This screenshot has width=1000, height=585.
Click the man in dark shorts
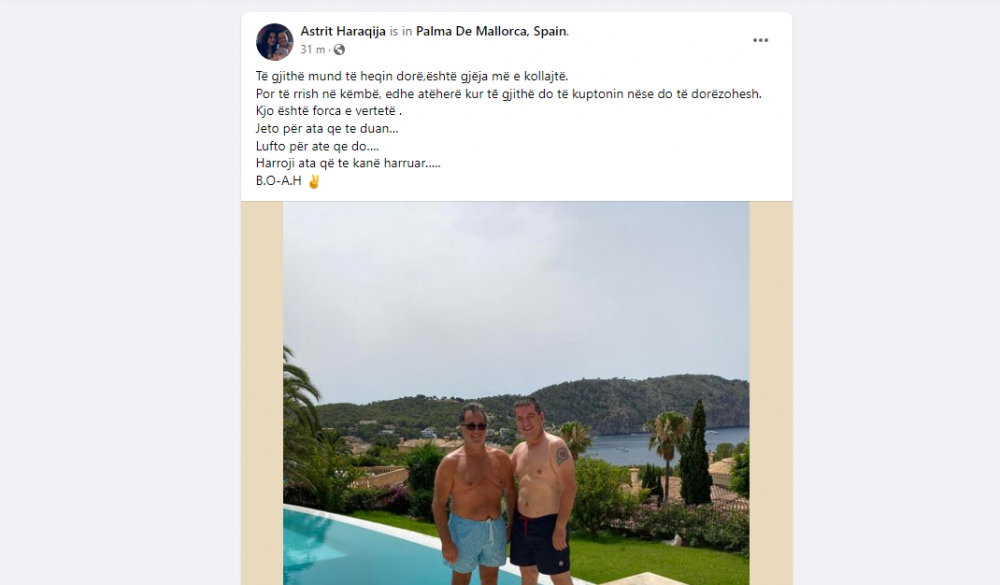coord(540,495)
